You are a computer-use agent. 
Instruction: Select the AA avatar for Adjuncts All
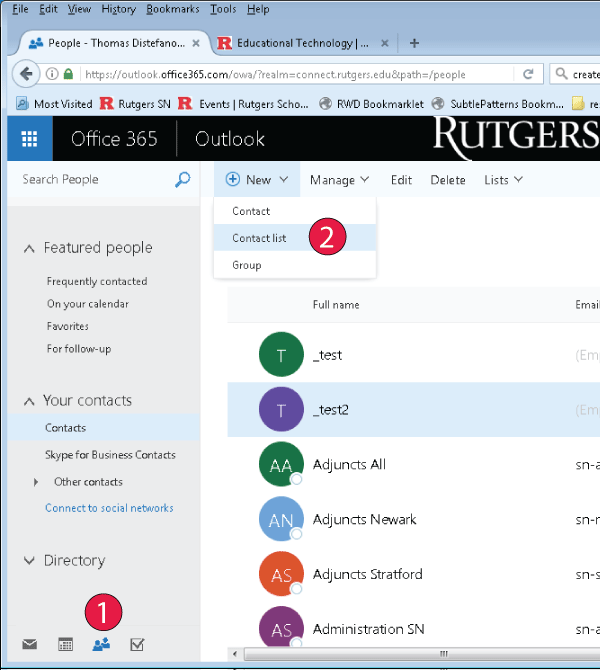[281, 464]
